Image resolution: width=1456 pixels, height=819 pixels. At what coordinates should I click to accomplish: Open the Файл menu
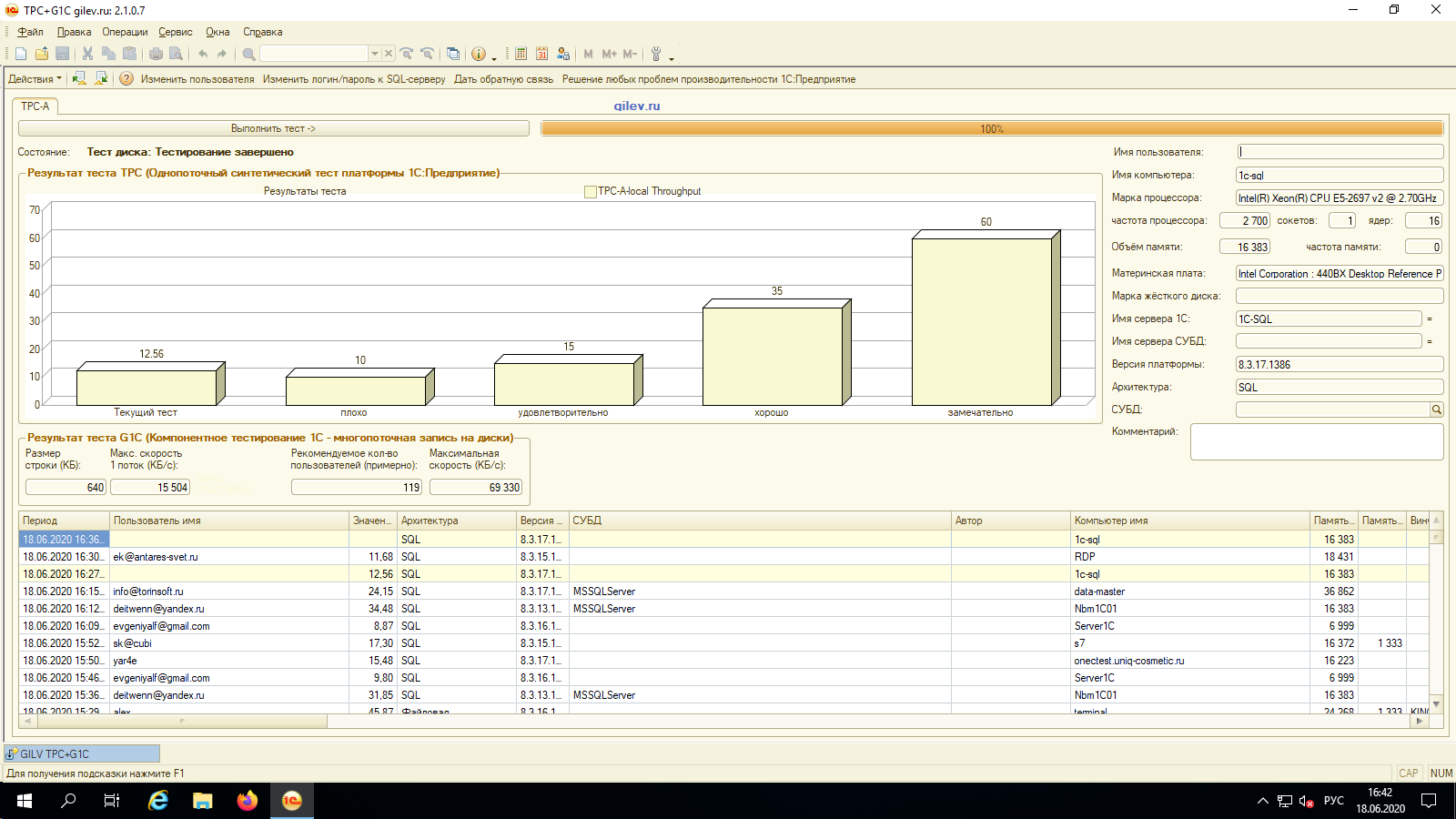pyautogui.click(x=30, y=32)
